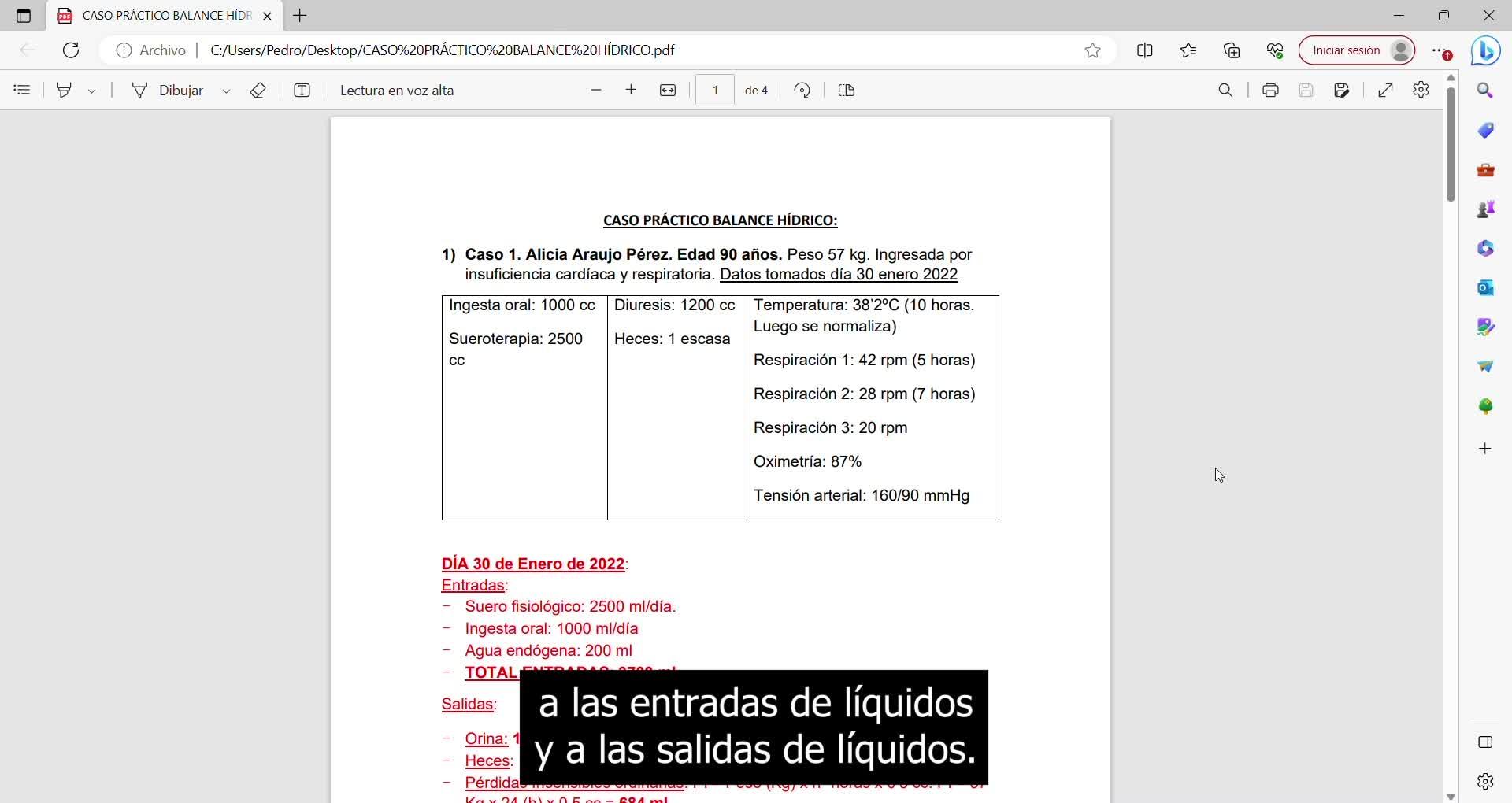1512x803 pixels.
Task: Click 'Ingesta oral: 1000 cc' table cell
Action: 522,305
